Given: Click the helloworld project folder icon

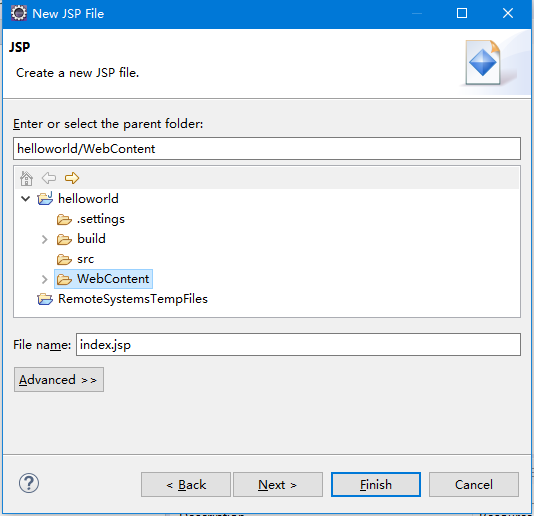Looking at the screenshot, I should pos(45,199).
